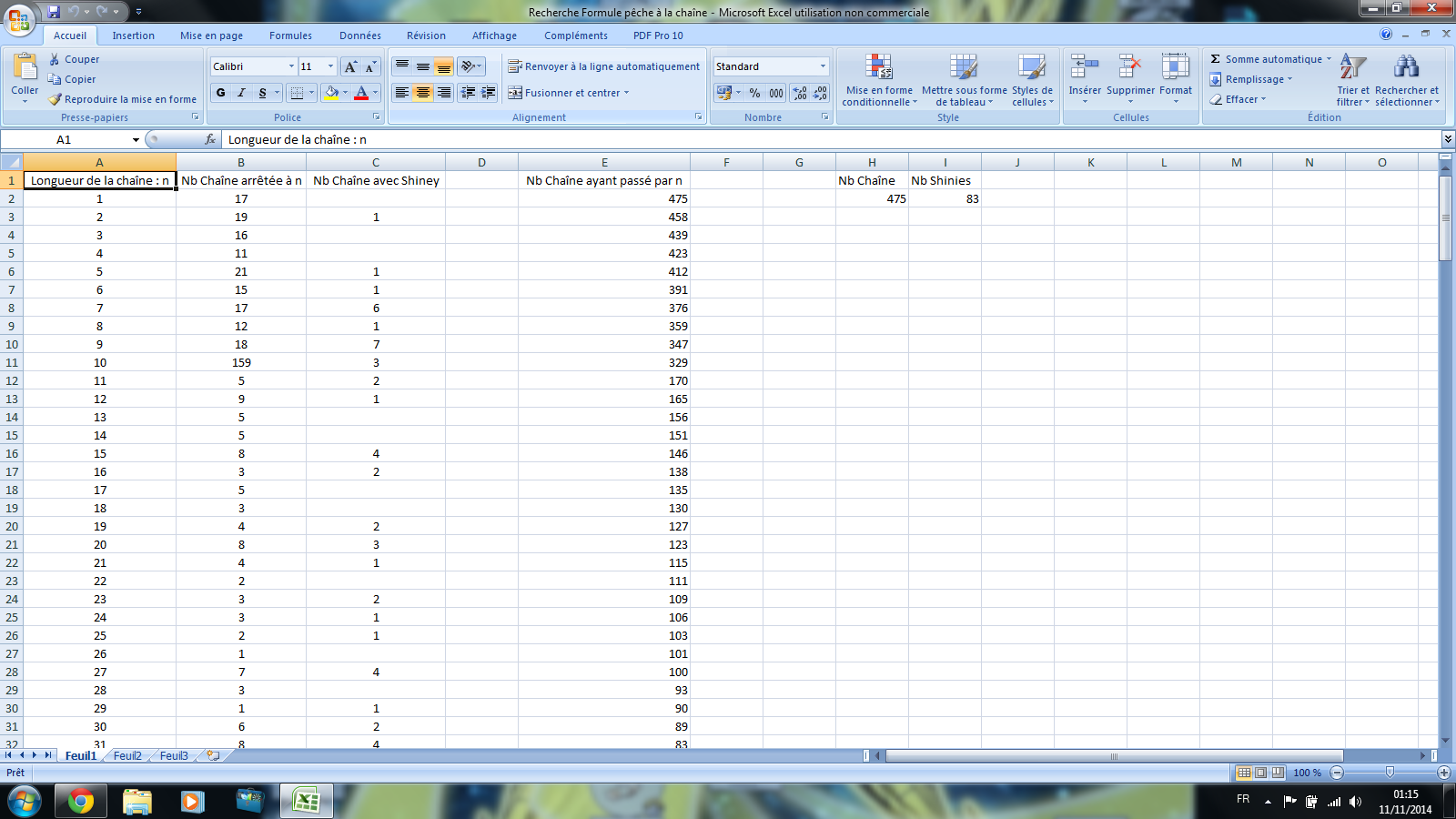Decrease the font size with the shrink font icon
Image resolution: width=1456 pixels, height=819 pixels.
coord(370,66)
